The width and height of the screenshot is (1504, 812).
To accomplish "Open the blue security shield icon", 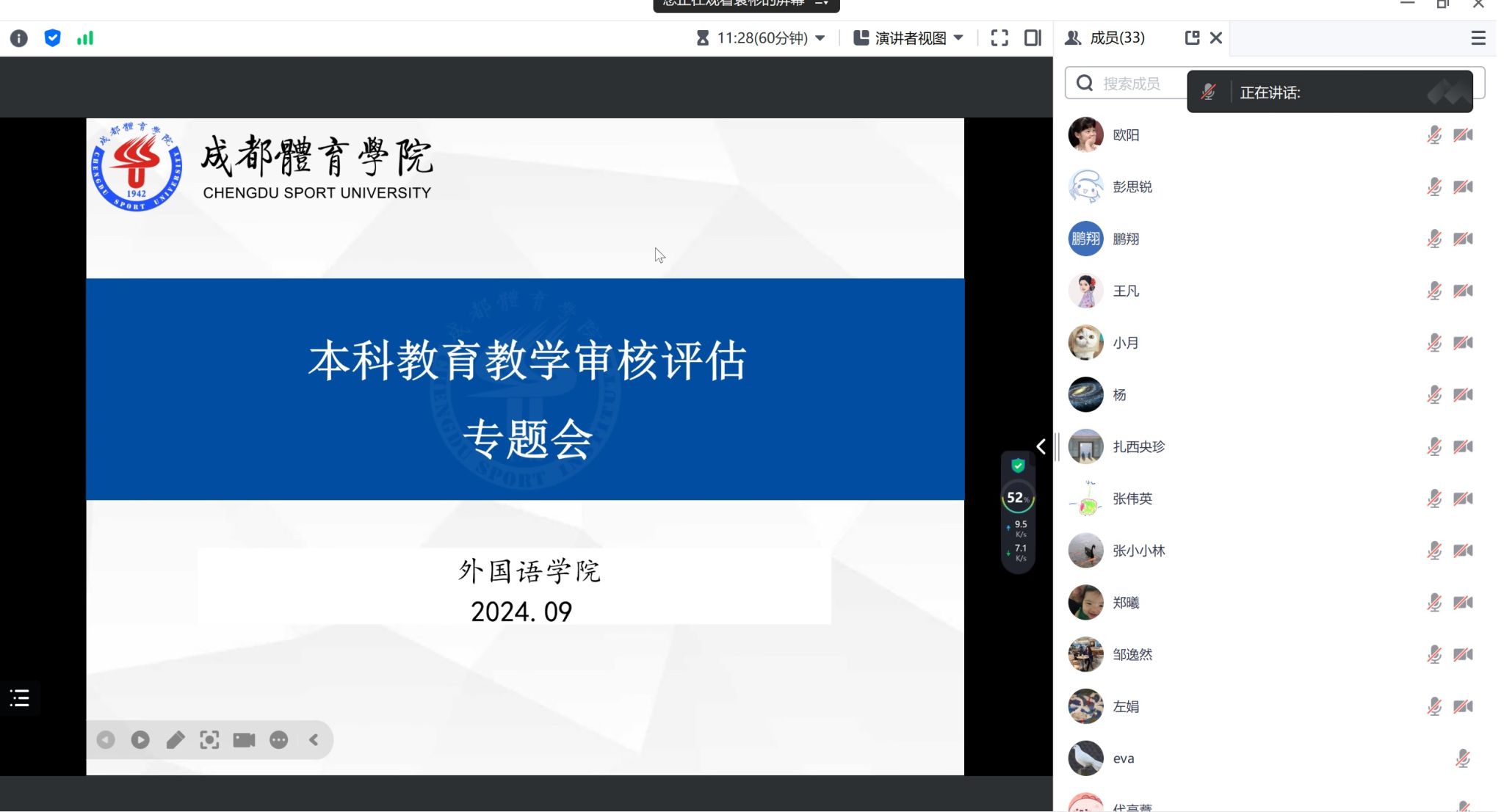I will point(52,38).
